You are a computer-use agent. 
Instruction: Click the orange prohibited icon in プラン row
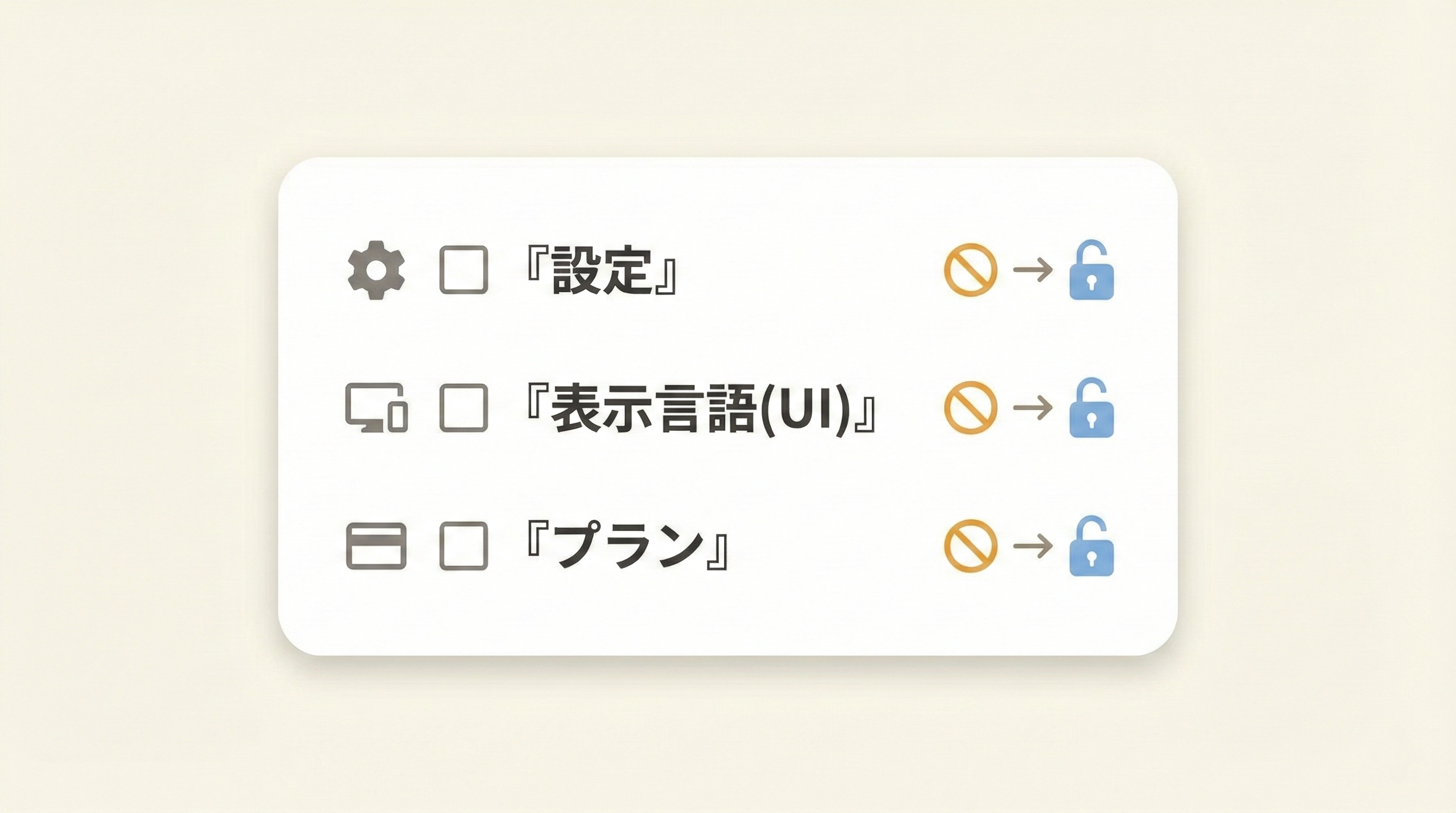tap(970, 546)
